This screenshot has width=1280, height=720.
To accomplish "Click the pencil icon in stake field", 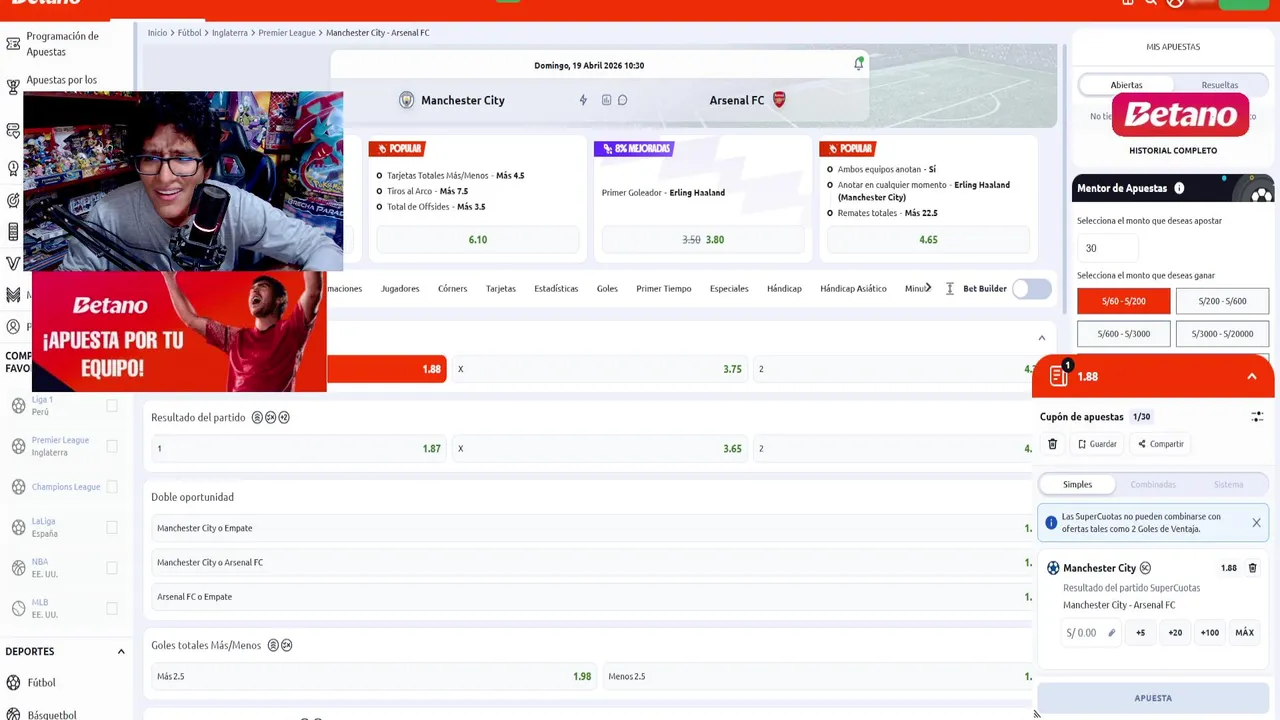I will pyautogui.click(x=1111, y=633).
